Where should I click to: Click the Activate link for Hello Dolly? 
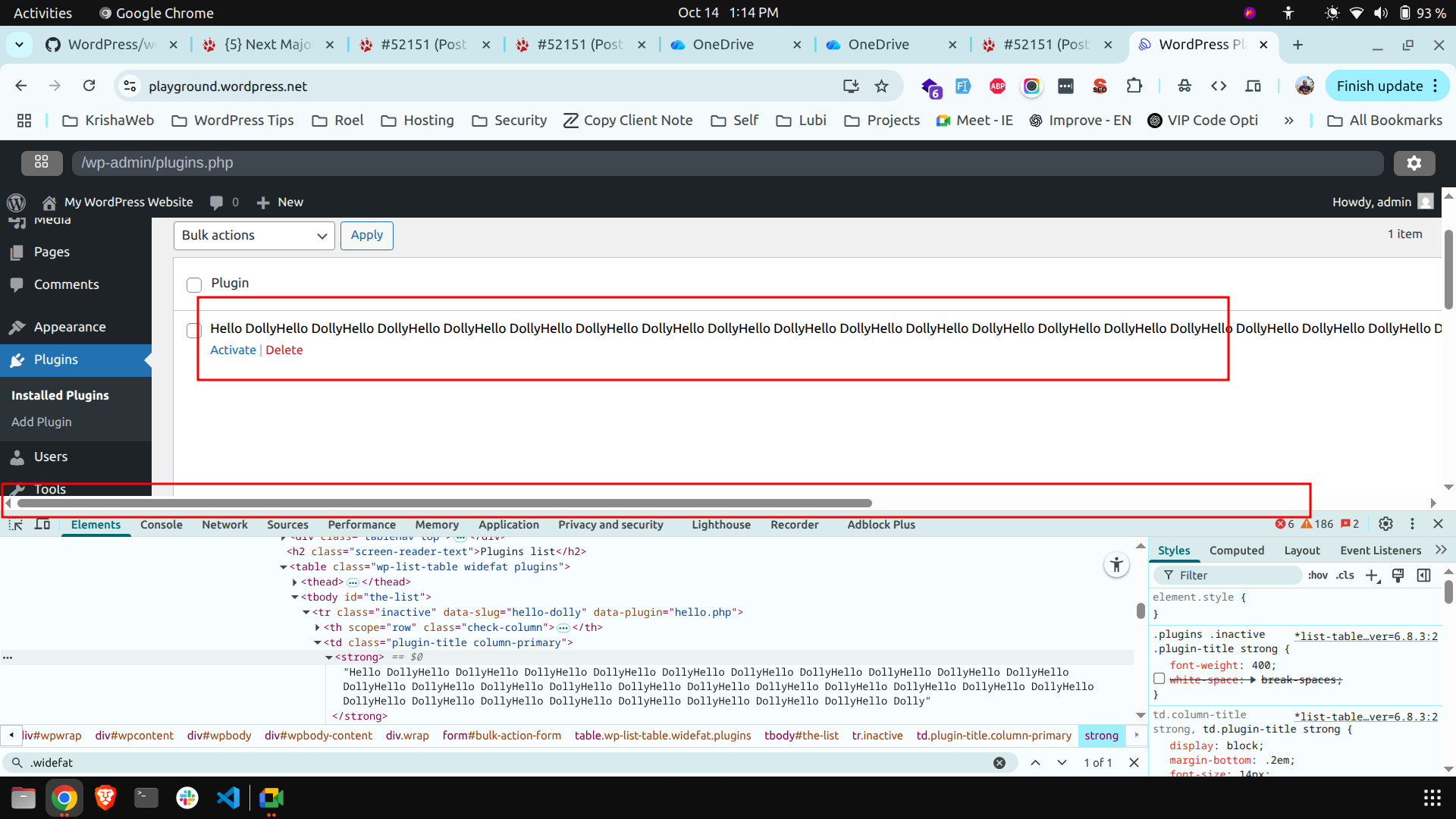(x=233, y=350)
